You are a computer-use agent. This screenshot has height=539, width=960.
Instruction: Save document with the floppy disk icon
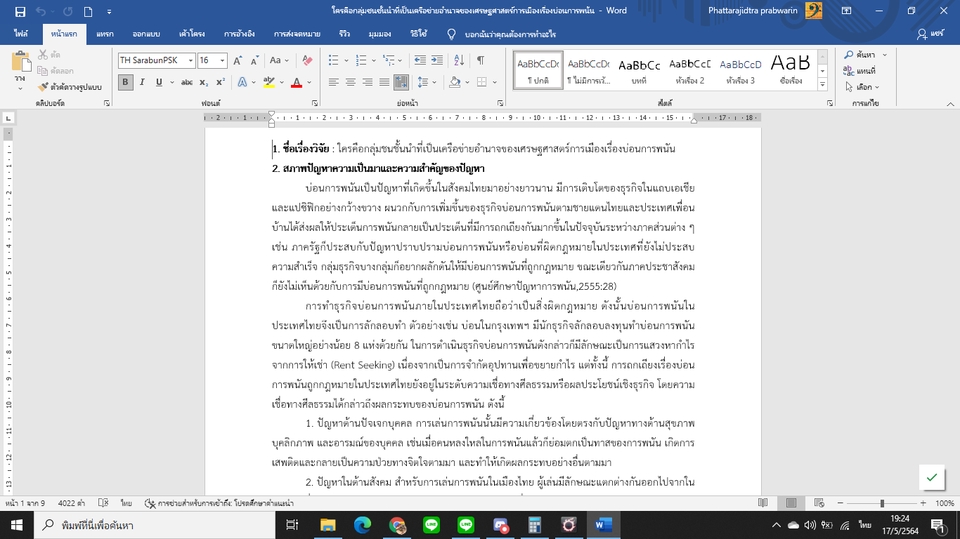coord(20,11)
